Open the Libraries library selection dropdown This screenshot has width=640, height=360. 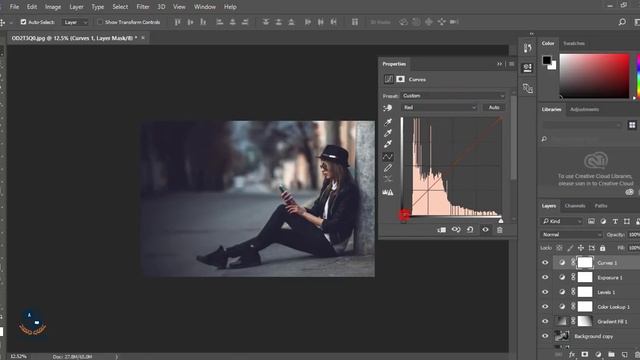tap(583, 125)
